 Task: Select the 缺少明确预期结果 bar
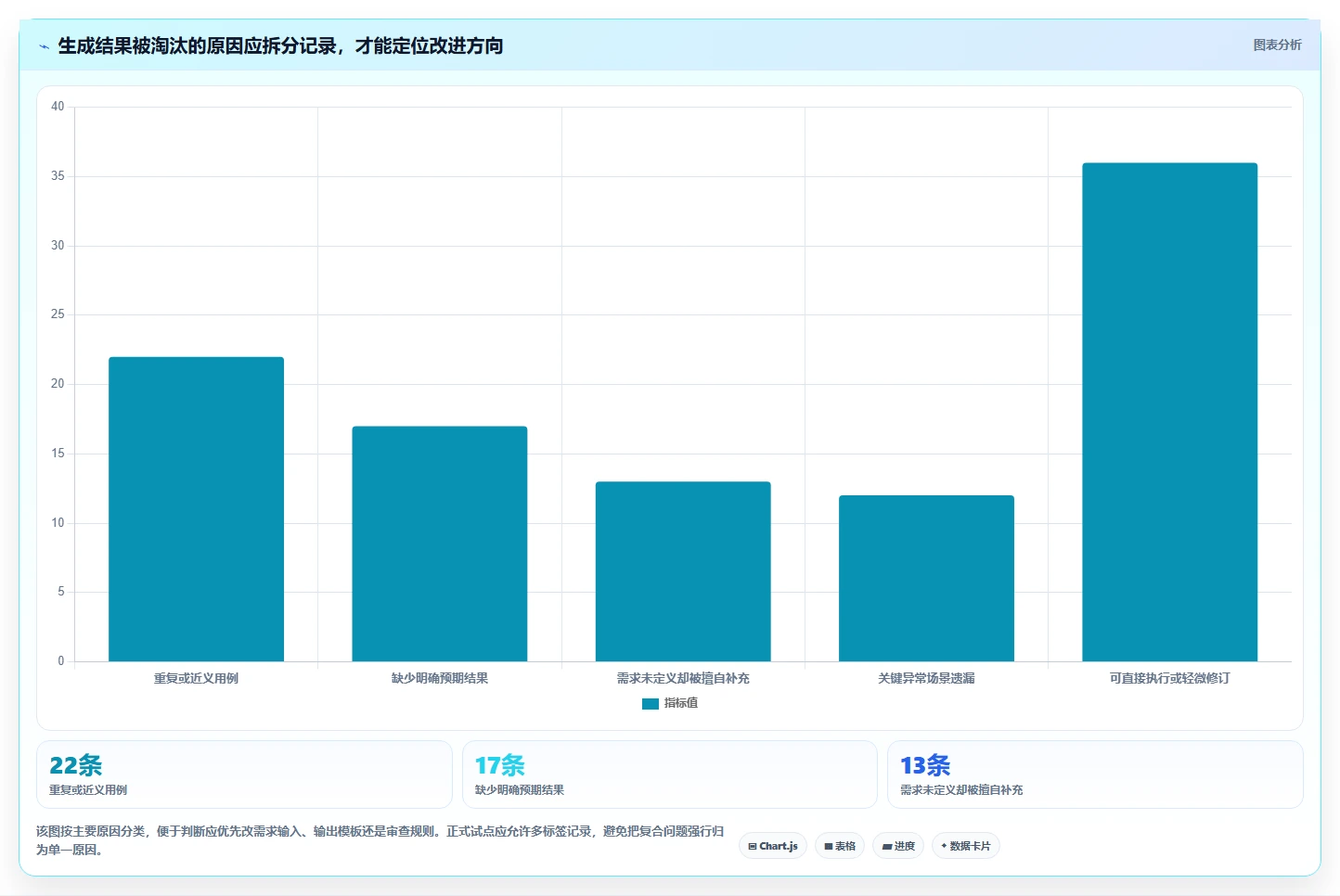coord(440,544)
